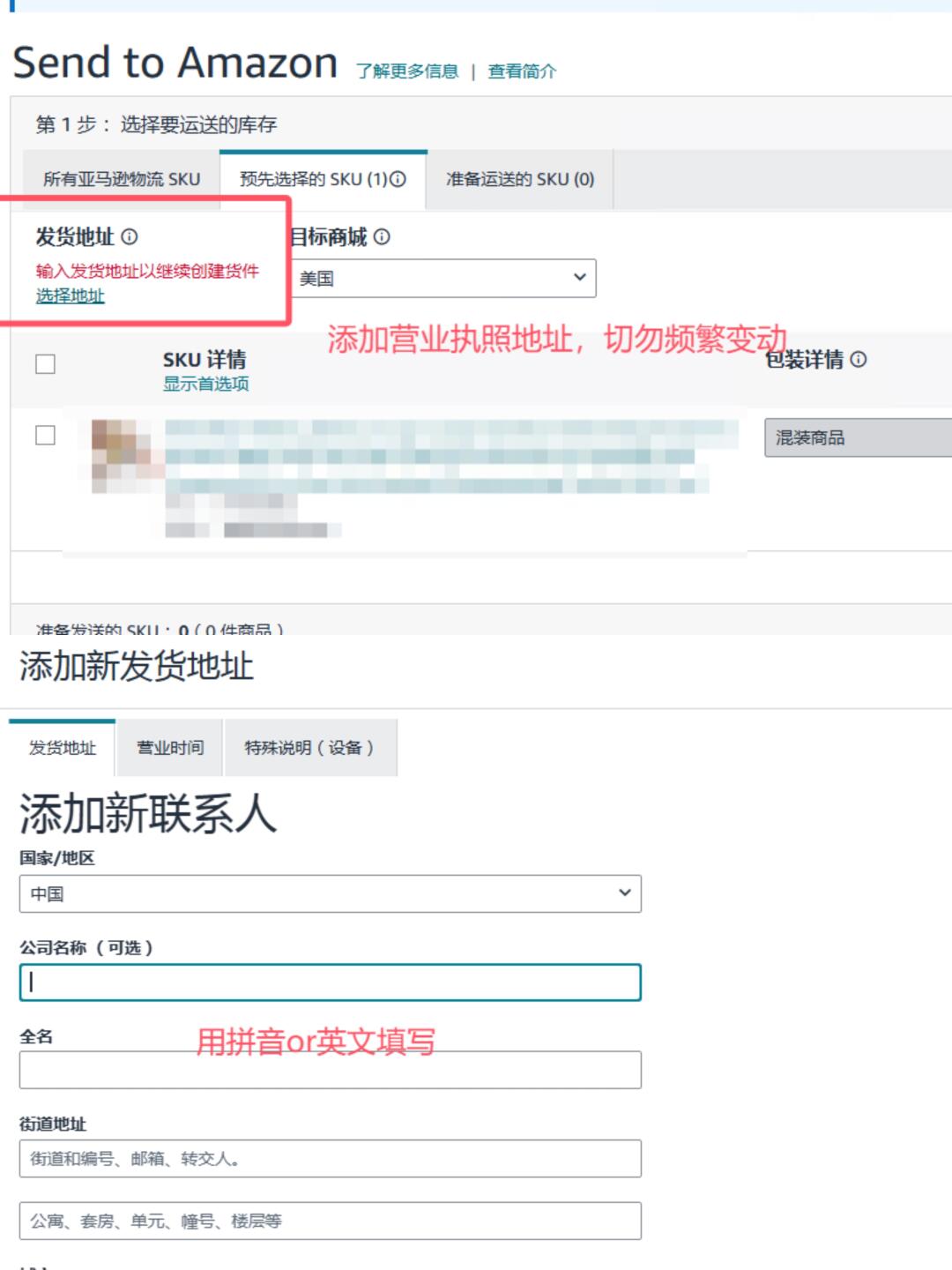Click the info icon beside 发货地址
The image size is (952, 1270).
point(130,236)
